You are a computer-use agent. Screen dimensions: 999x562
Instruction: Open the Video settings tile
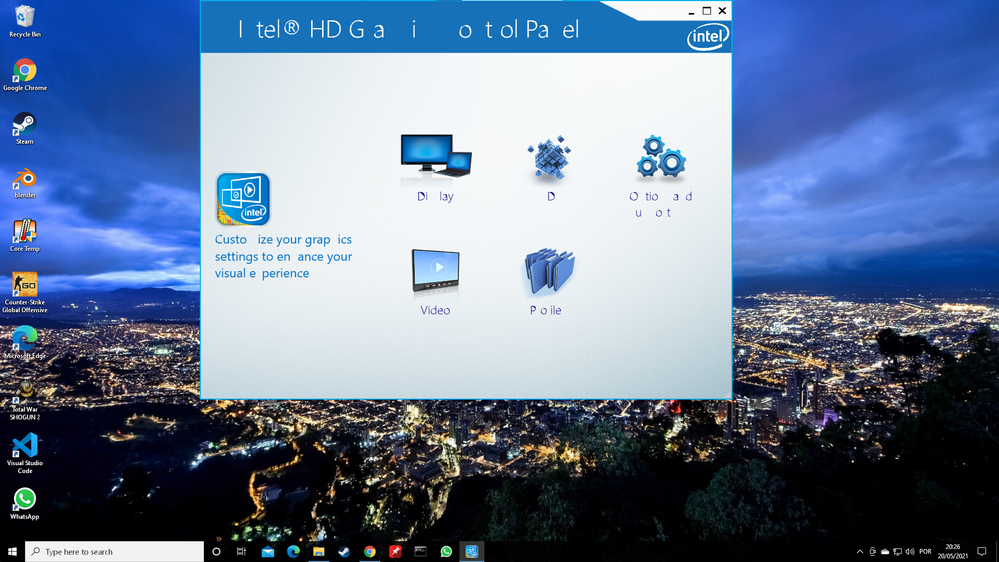(435, 282)
